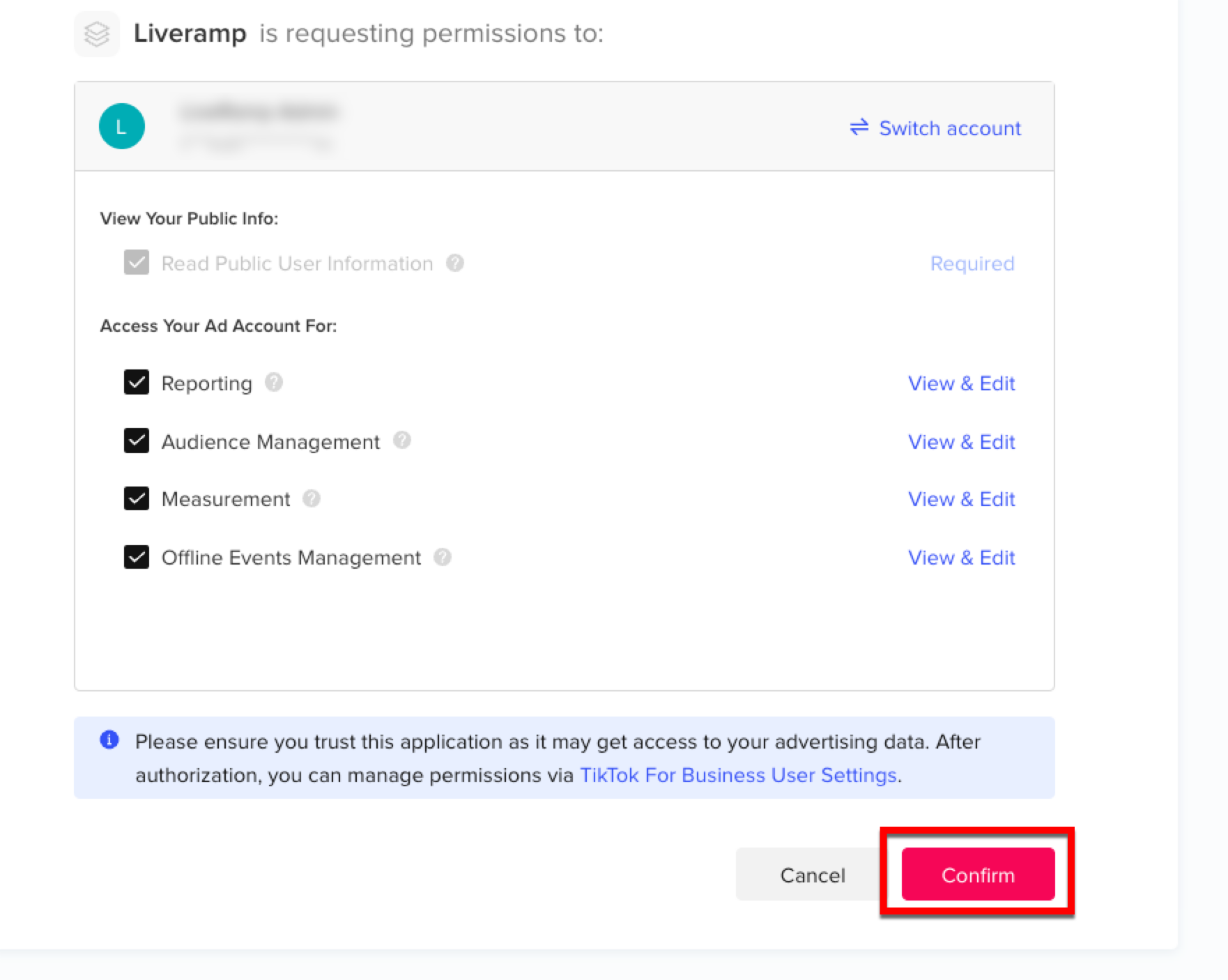Screen dimensions: 1228x980
Task: Open View & Edit for Measurement
Action: (x=961, y=499)
